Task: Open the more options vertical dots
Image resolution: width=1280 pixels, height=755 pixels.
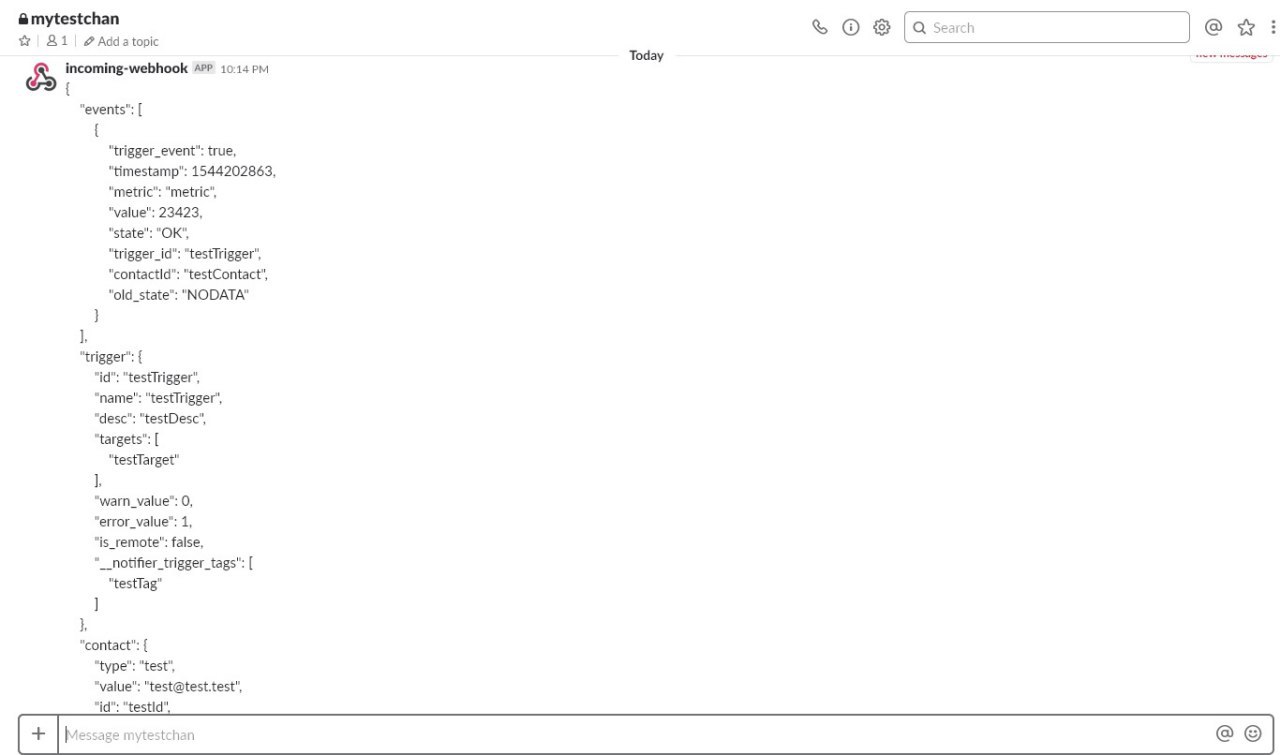Action: coord(1273,27)
